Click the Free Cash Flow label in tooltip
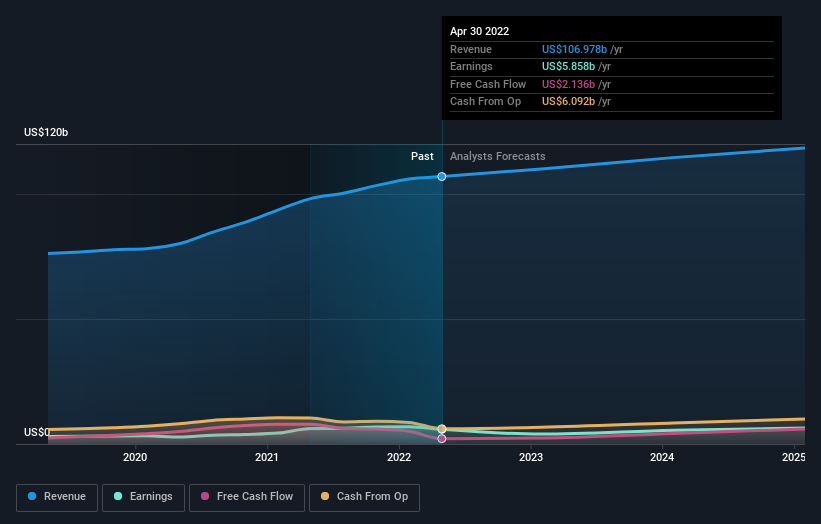 pyautogui.click(x=488, y=84)
